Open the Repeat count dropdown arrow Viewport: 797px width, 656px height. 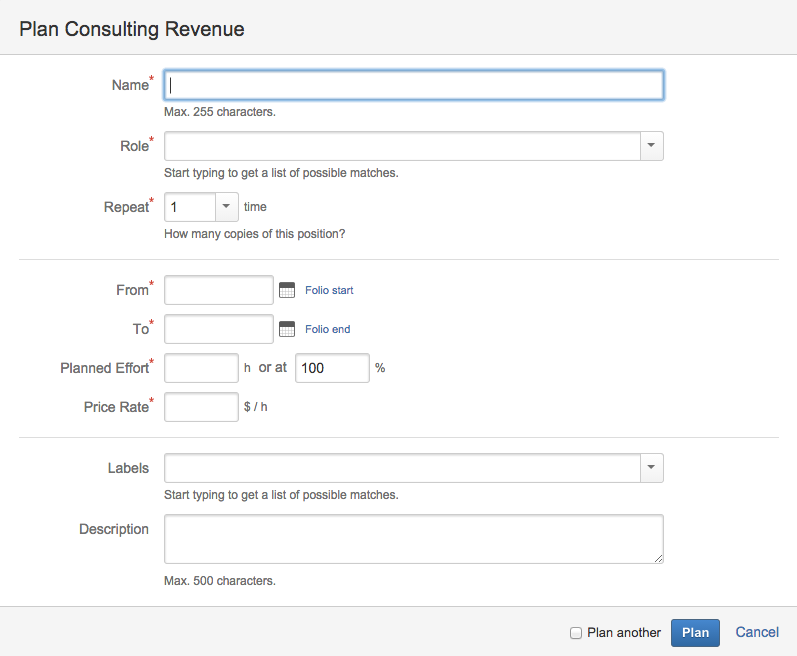[226, 207]
